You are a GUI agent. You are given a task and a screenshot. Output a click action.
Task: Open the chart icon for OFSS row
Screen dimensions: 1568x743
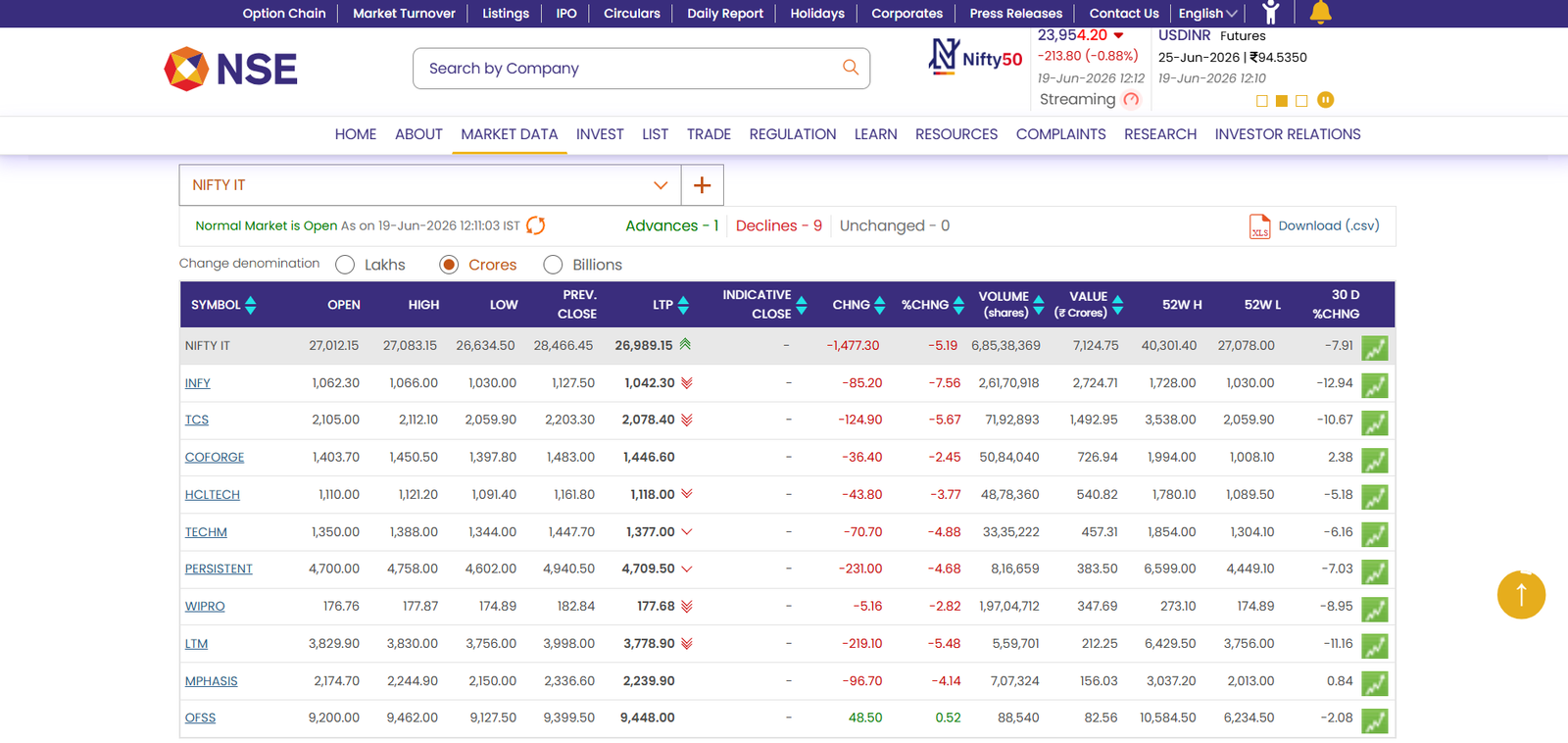1375,720
